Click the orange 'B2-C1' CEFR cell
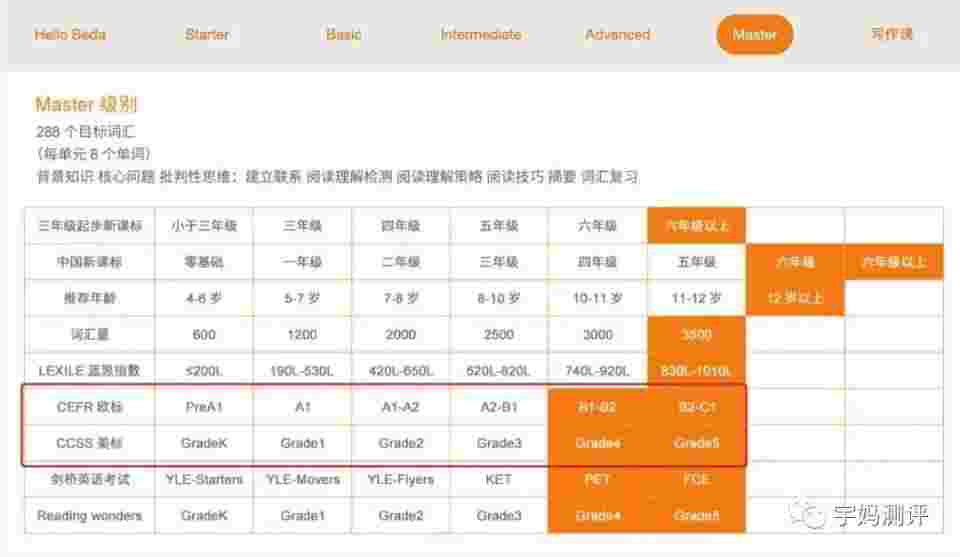The image size is (960, 557). [696, 407]
